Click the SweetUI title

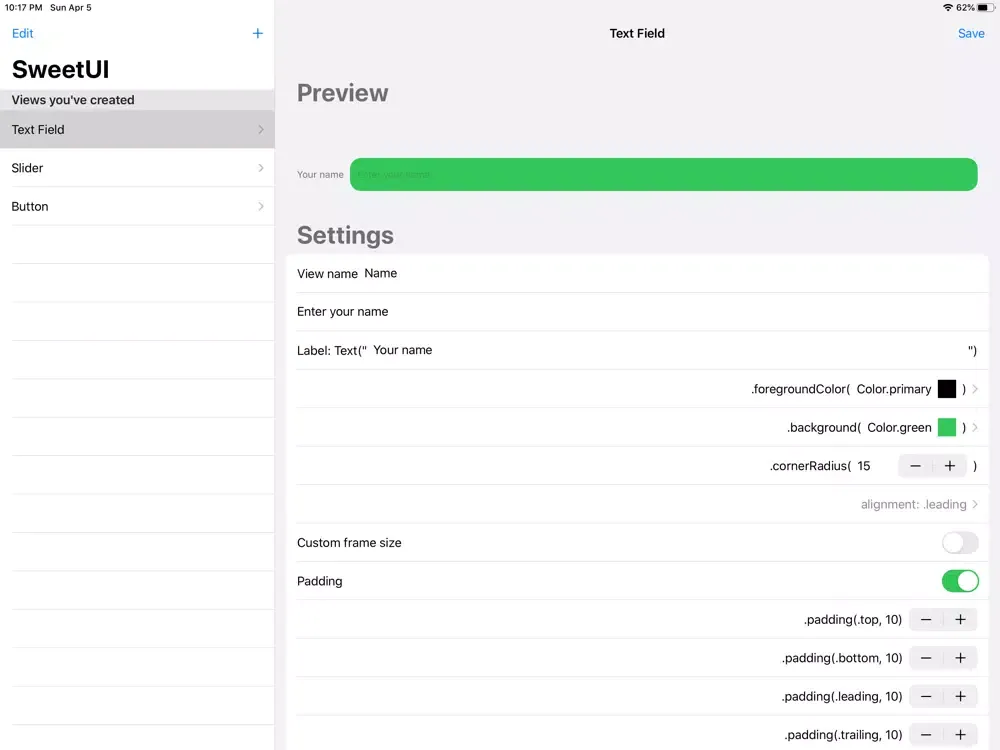point(61,70)
